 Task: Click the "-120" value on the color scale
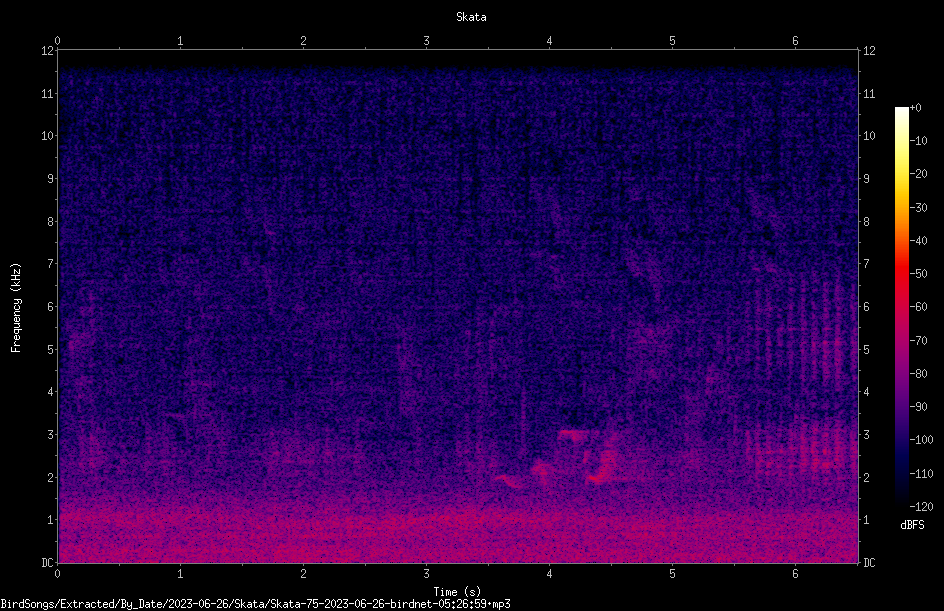922,507
